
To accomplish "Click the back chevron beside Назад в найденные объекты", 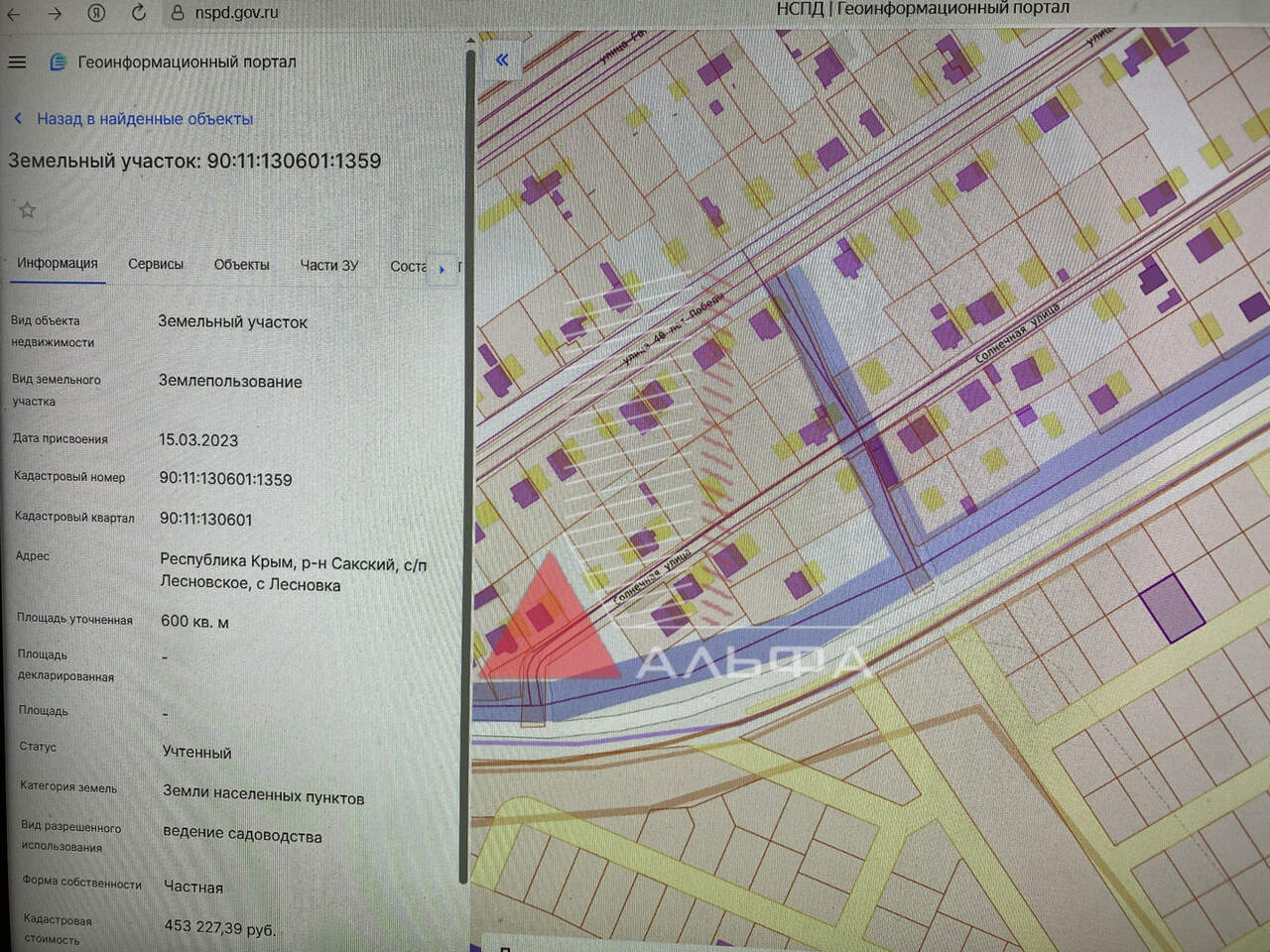I will pyautogui.click(x=18, y=118).
